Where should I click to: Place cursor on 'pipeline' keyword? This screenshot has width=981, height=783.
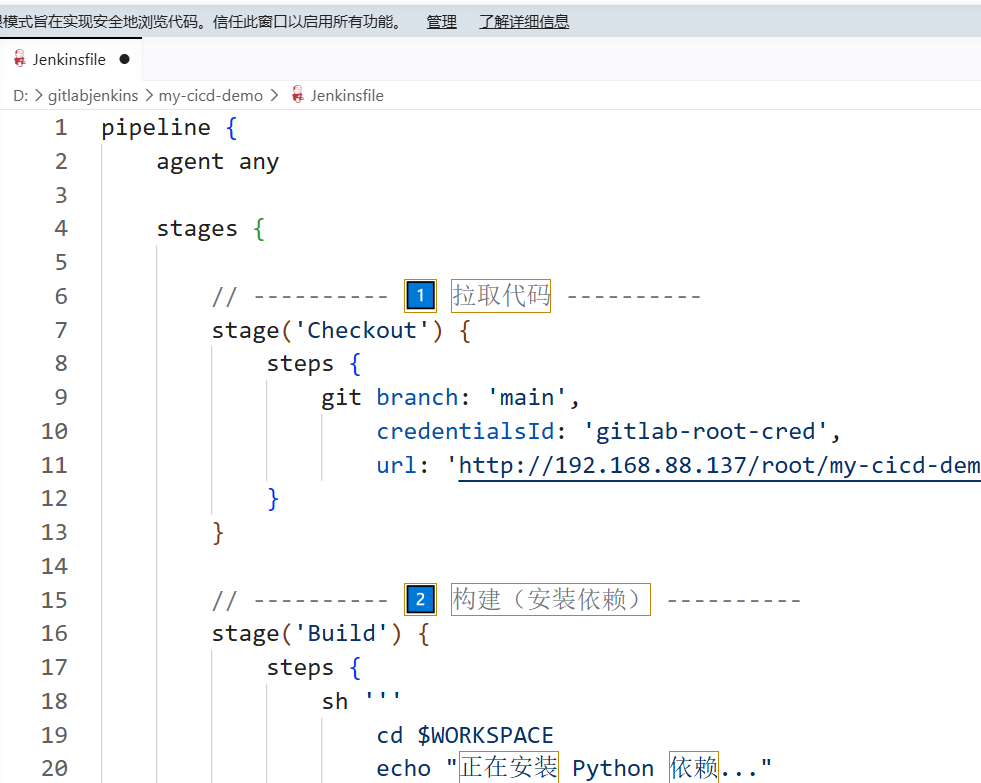tap(156, 128)
